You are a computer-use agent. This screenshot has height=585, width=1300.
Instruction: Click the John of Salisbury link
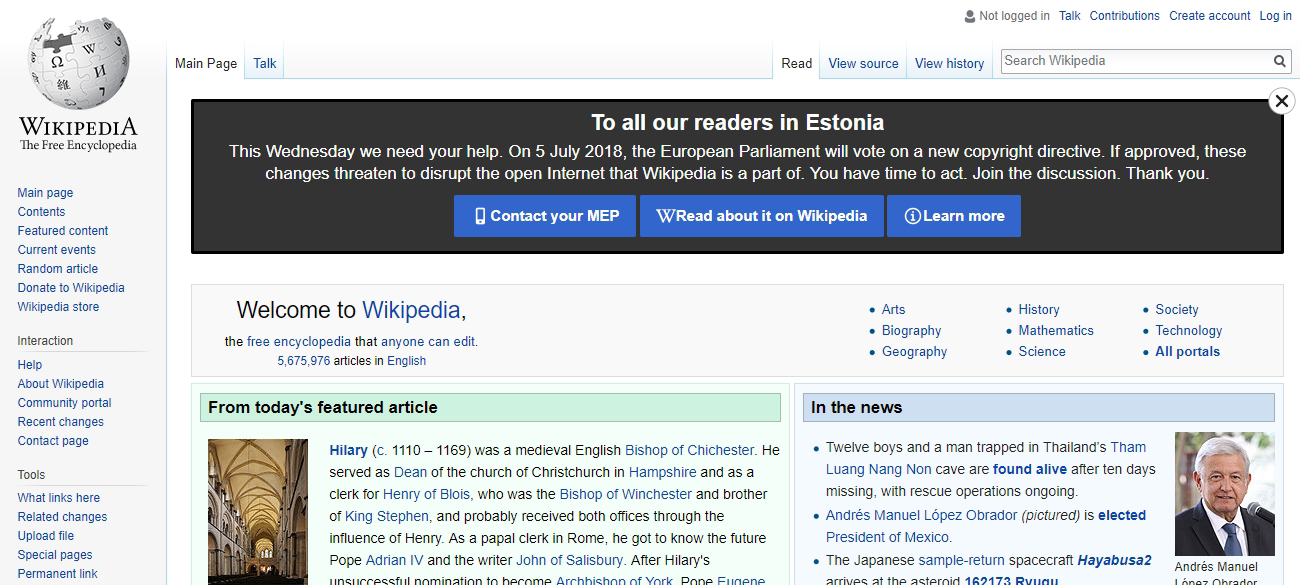[x=570, y=561]
